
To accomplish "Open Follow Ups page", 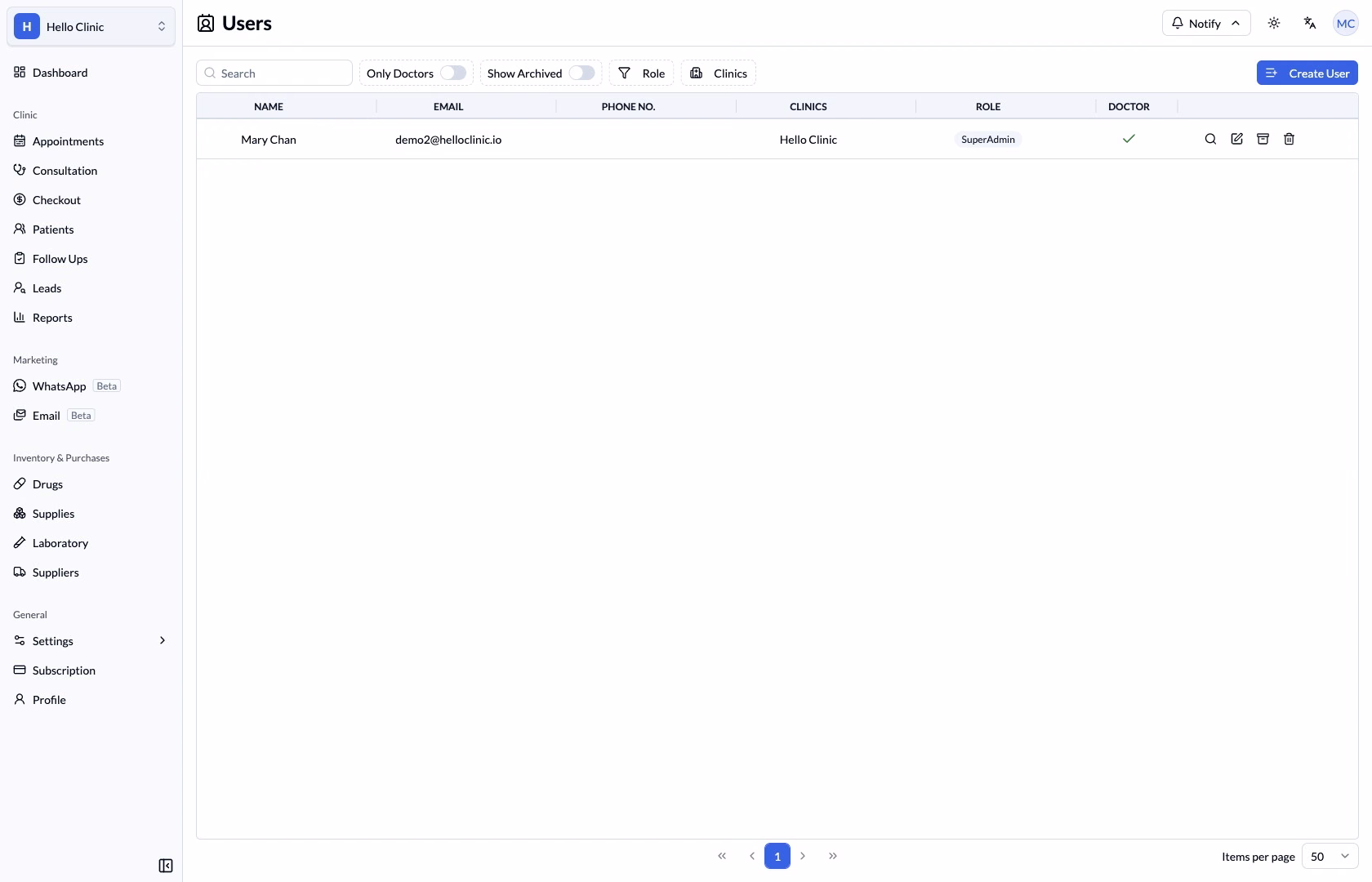I will click(91, 259).
